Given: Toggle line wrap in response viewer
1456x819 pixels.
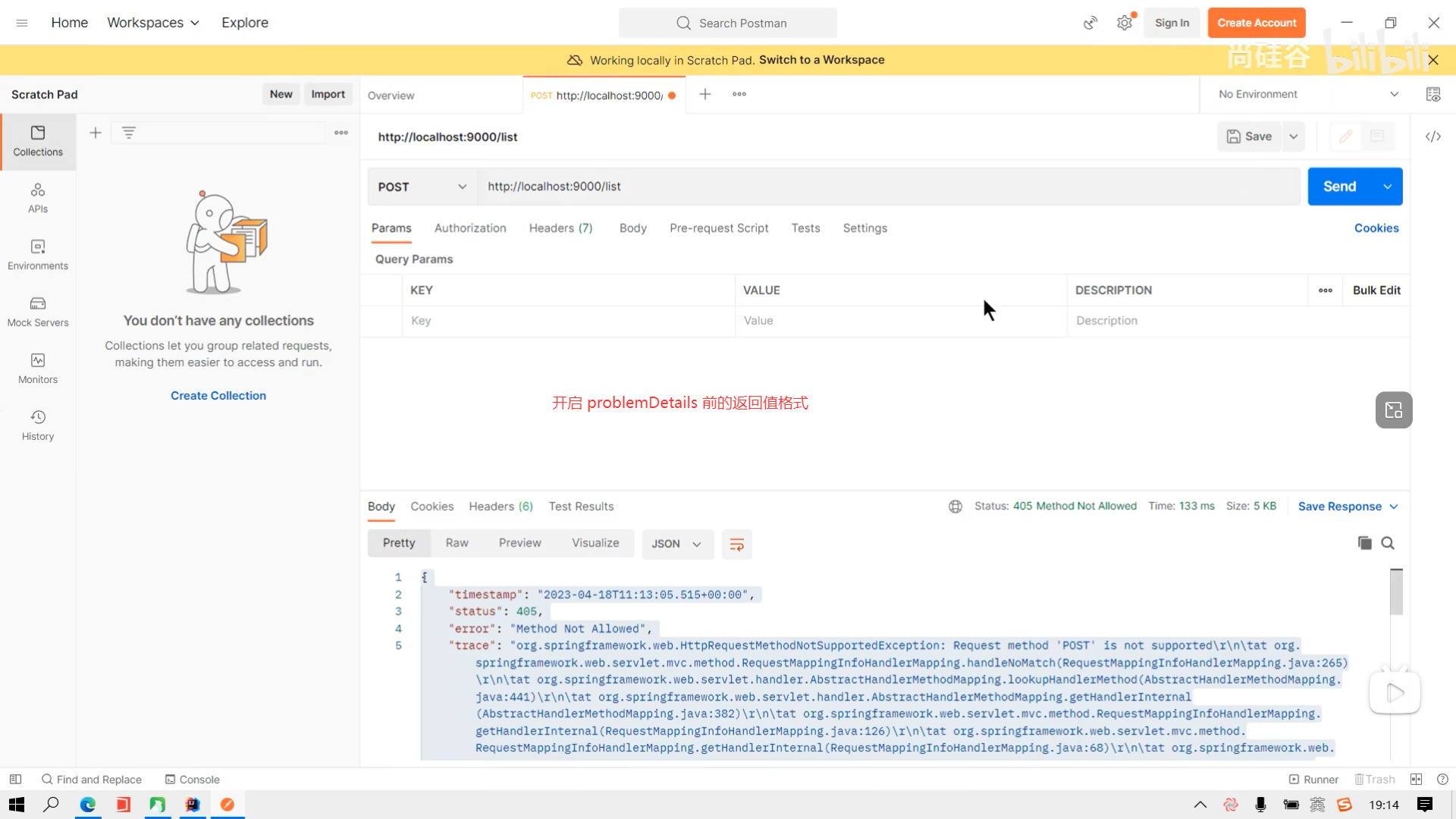Looking at the screenshot, I should pyautogui.click(x=736, y=544).
